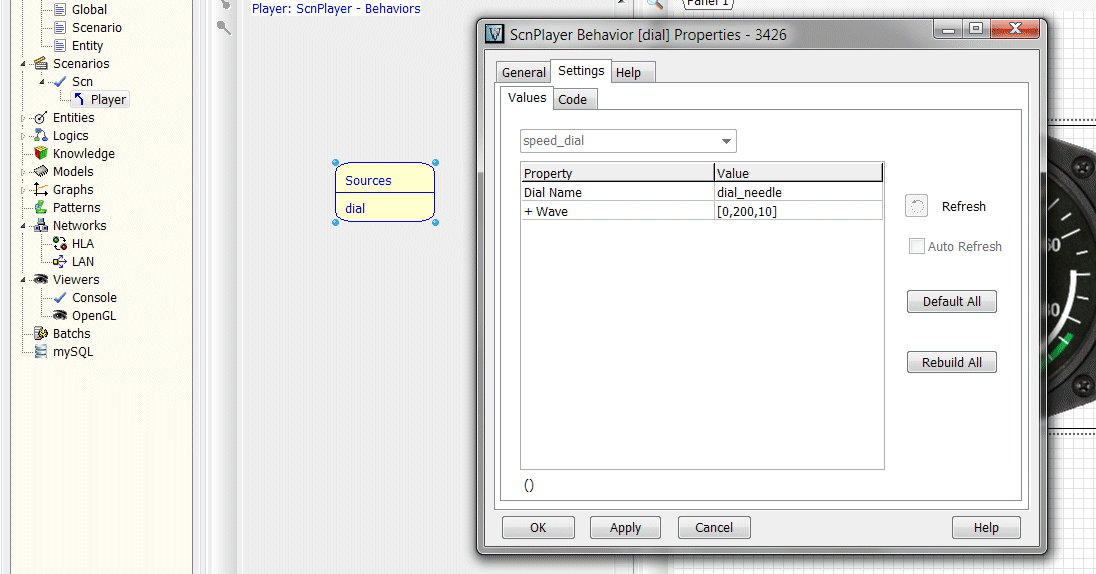Image resolution: width=1096 pixels, height=574 pixels.
Task: Open the Code sub-tab
Action: click(x=572, y=99)
